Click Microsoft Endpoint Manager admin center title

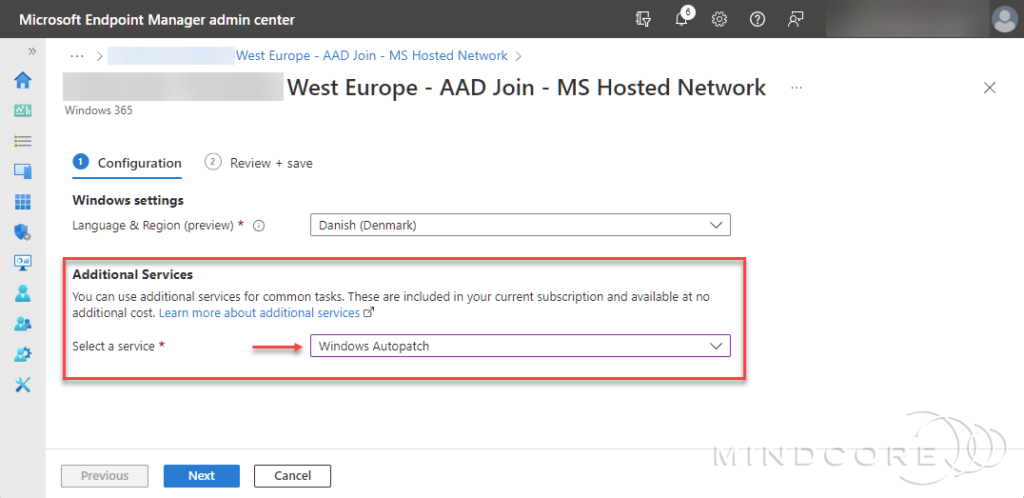[157, 20]
